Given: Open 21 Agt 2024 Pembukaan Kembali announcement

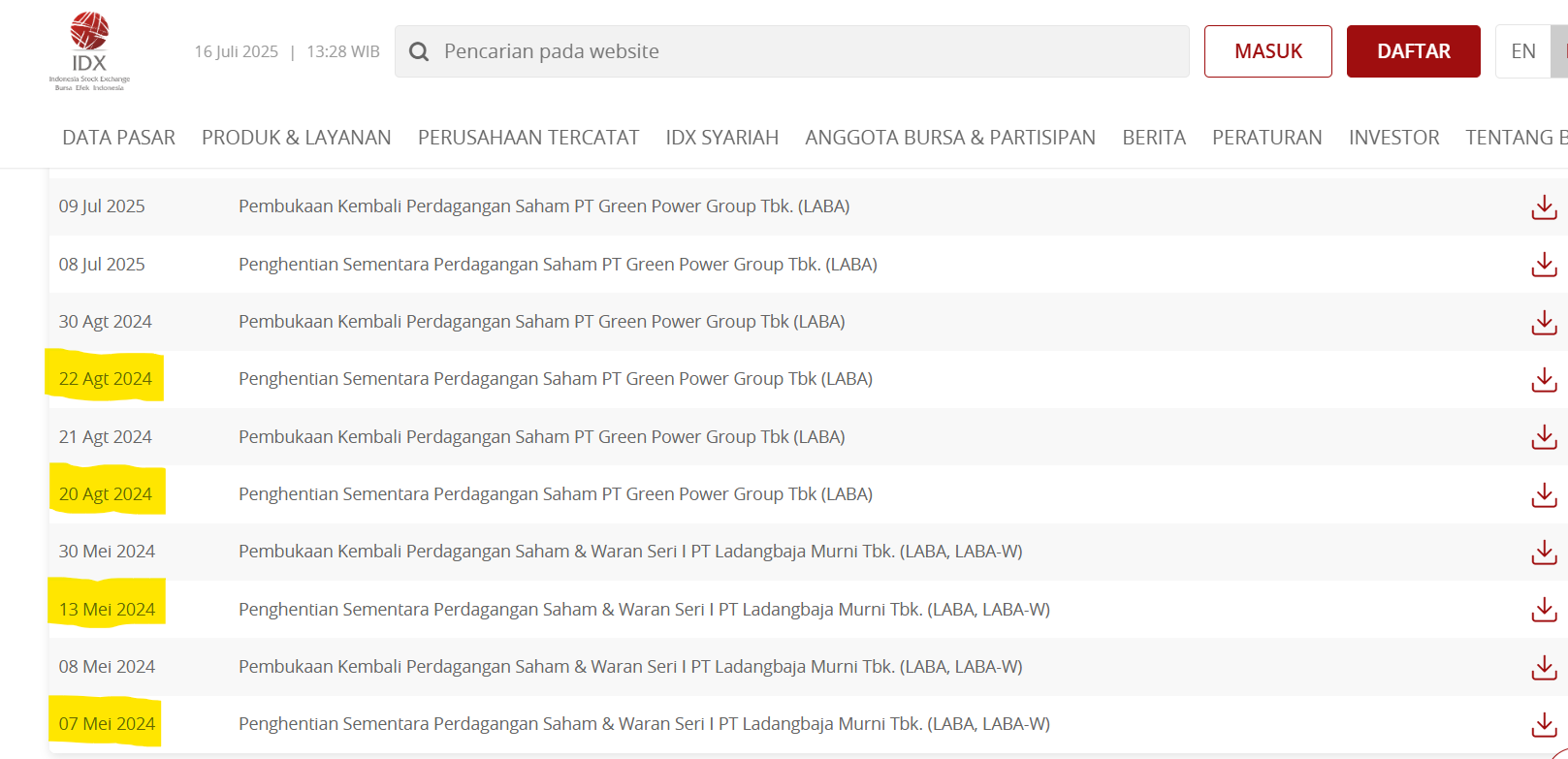Looking at the screenshot, I should click(x=542, y=437).
